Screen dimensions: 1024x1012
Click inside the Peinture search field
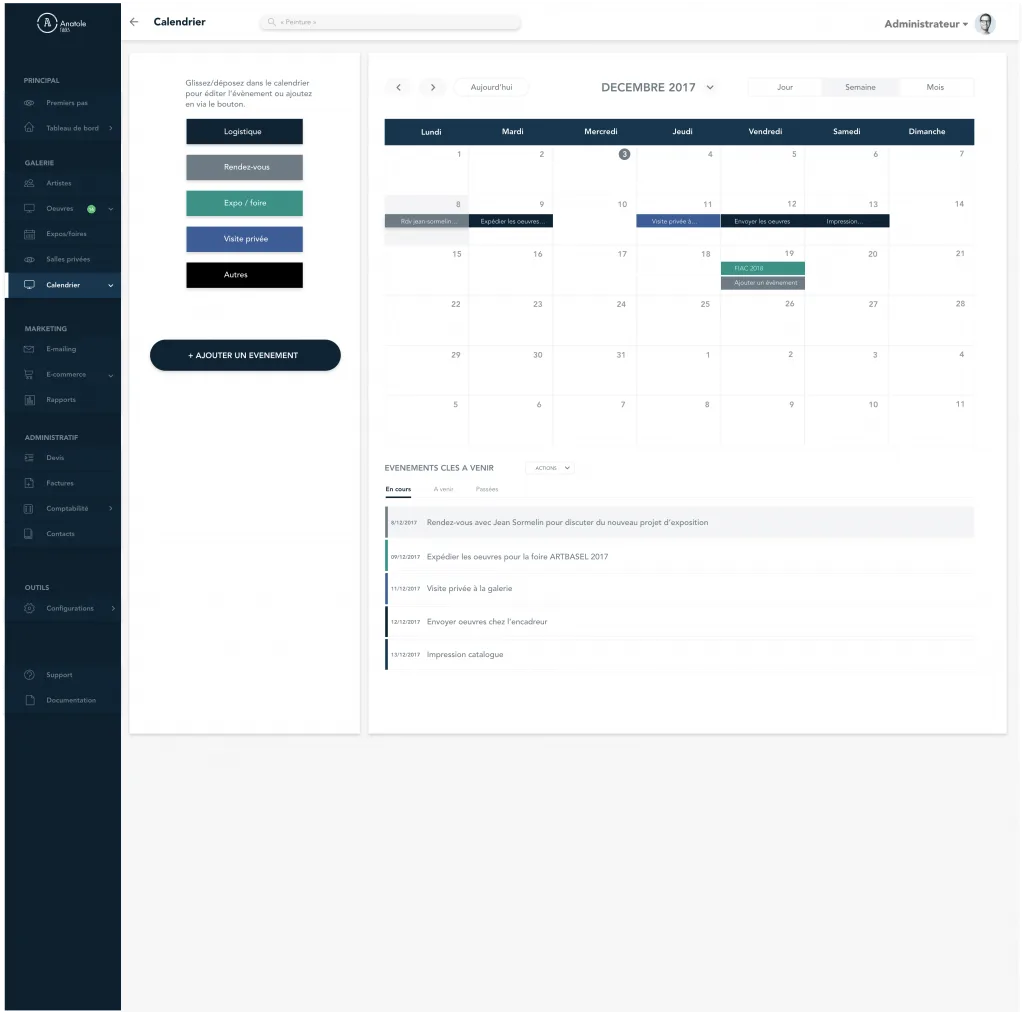pos(391,22)
